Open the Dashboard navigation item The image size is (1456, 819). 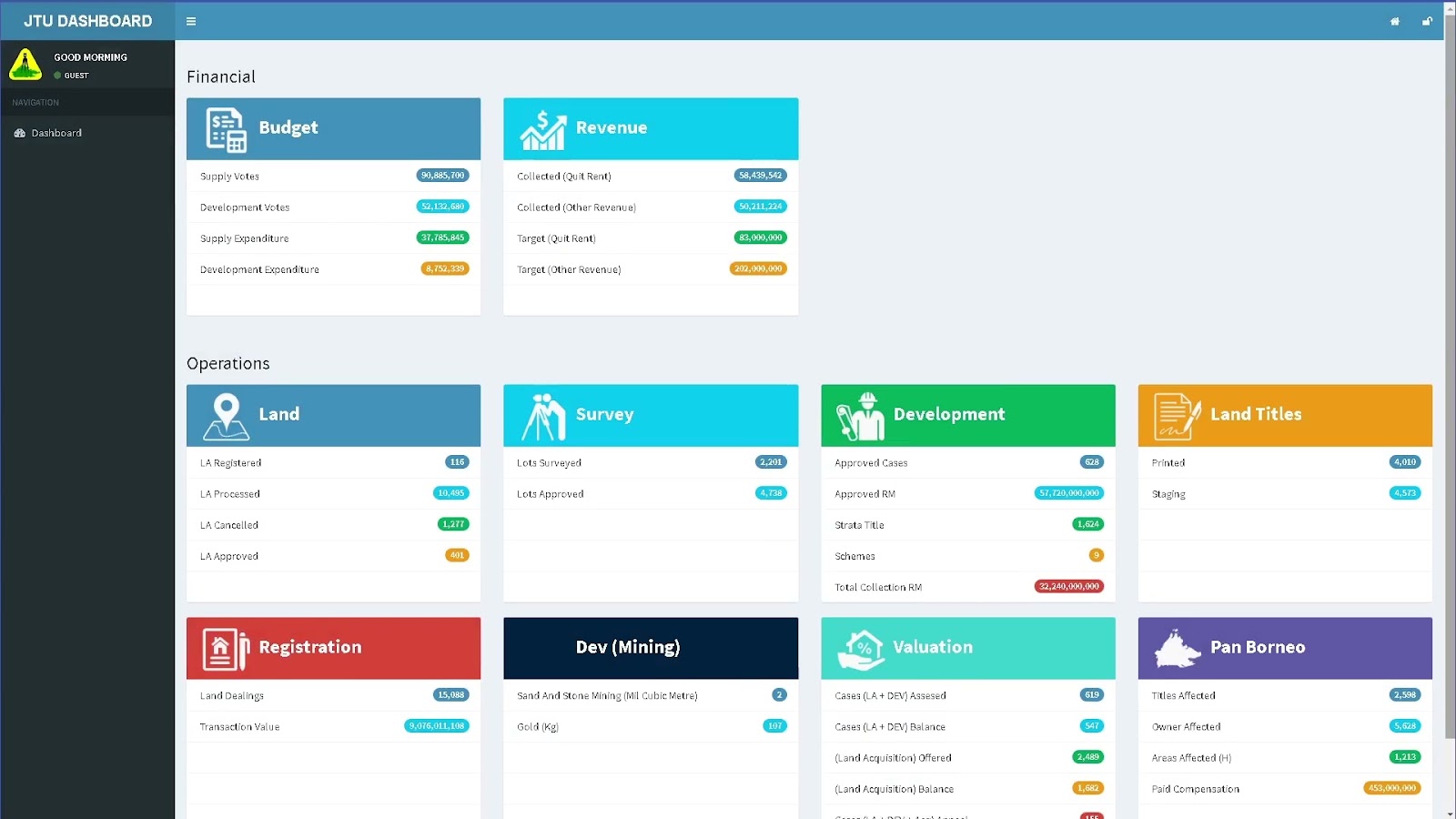click(87, 133)
